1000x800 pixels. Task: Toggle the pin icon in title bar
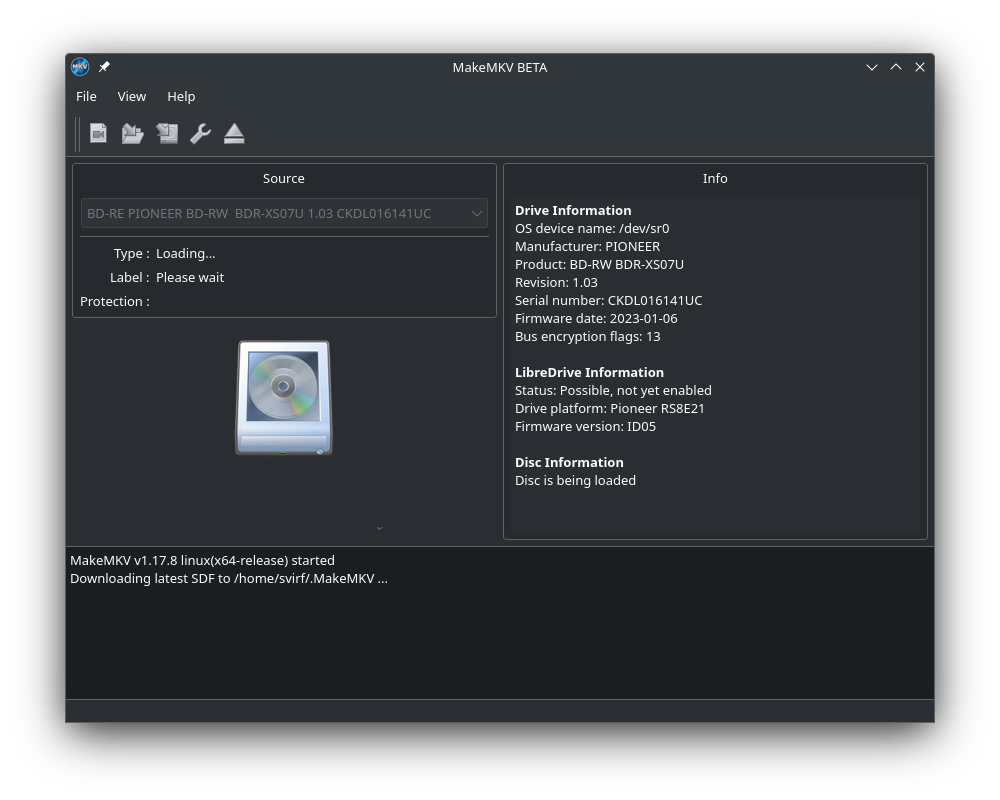coord(105,66)
